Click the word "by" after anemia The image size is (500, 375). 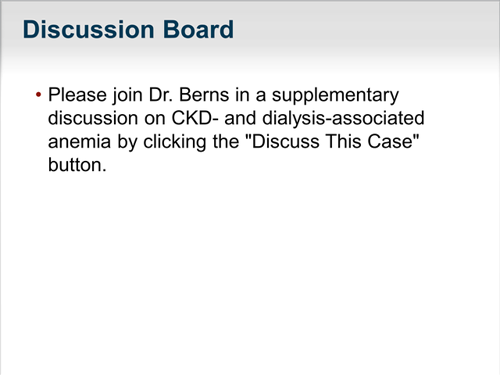(127, 142)
